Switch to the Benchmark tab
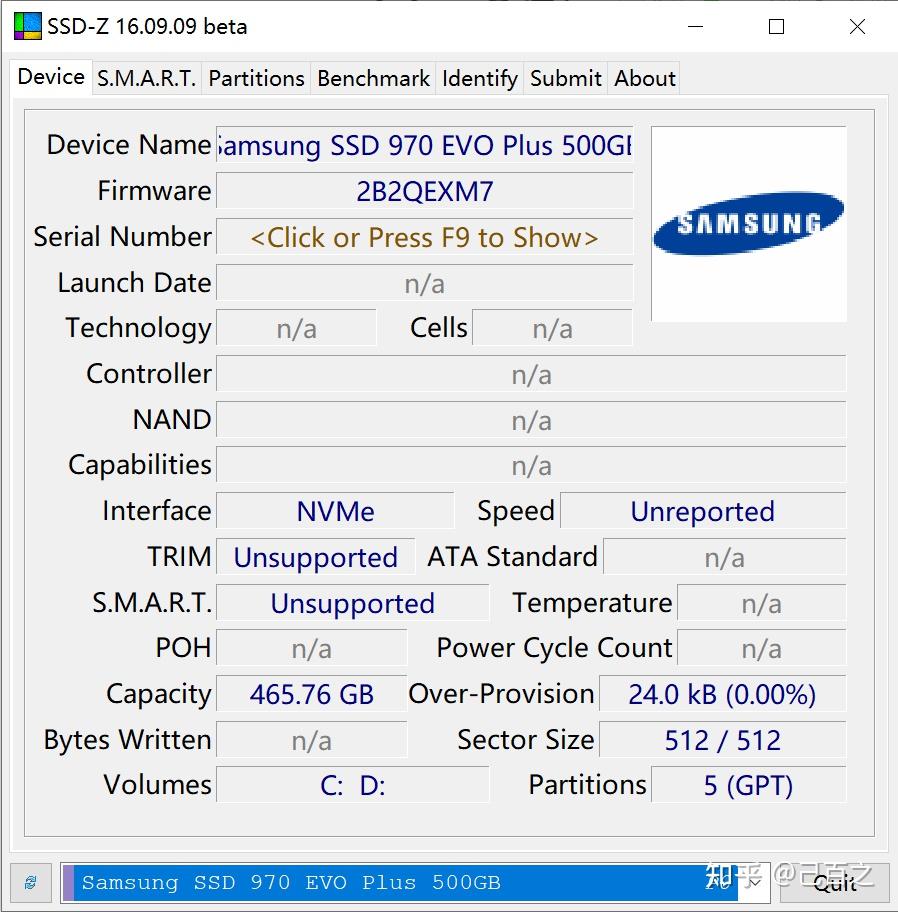898x912 pixels. click(372, 78)
